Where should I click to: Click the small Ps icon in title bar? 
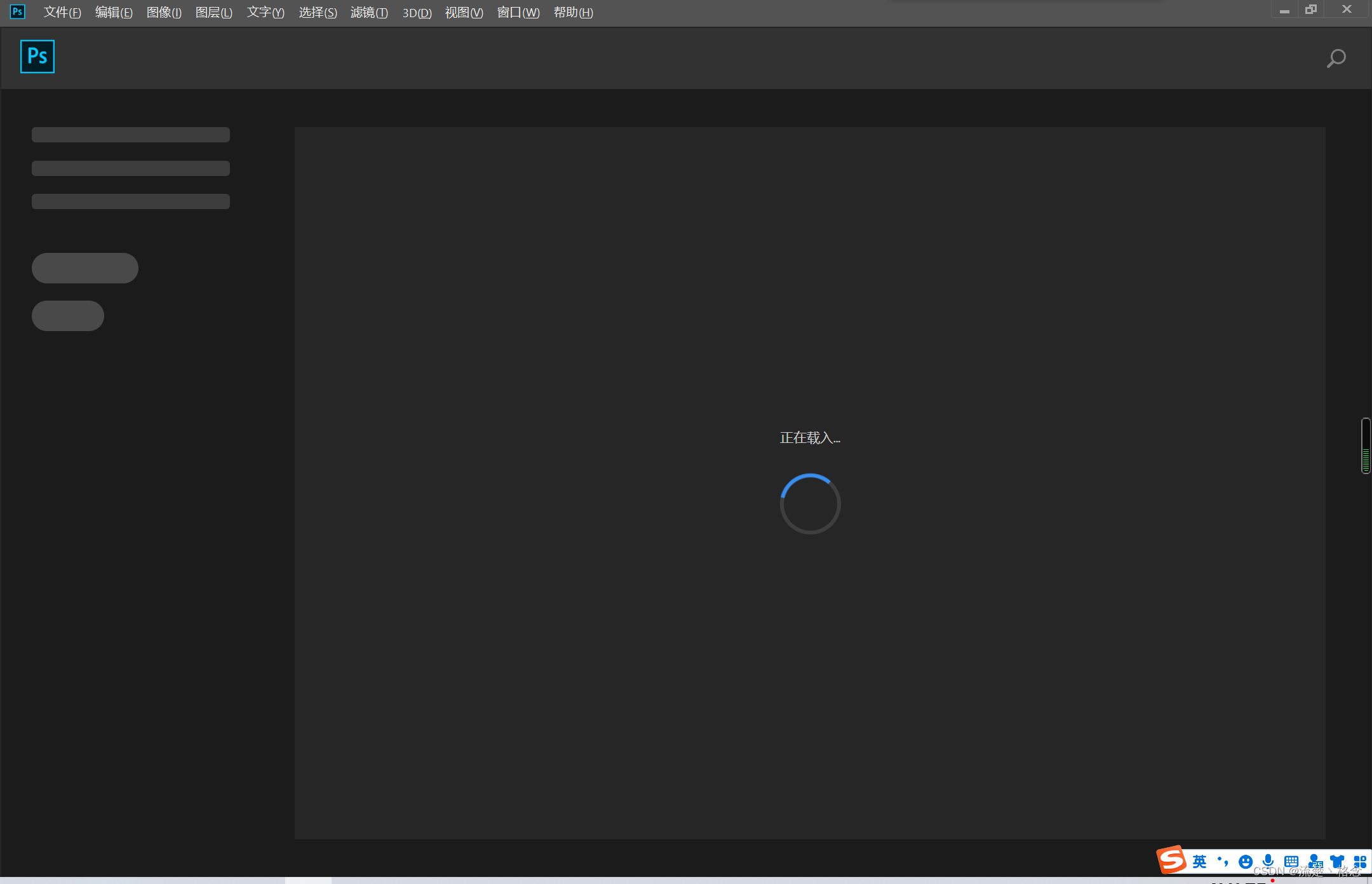pyautogui.click(x=18, y=11)
